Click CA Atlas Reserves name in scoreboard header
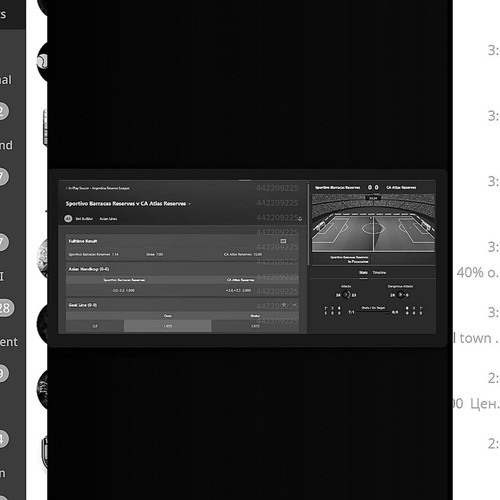500x500 pixels. pyautogui.click(x=401, y=188)
